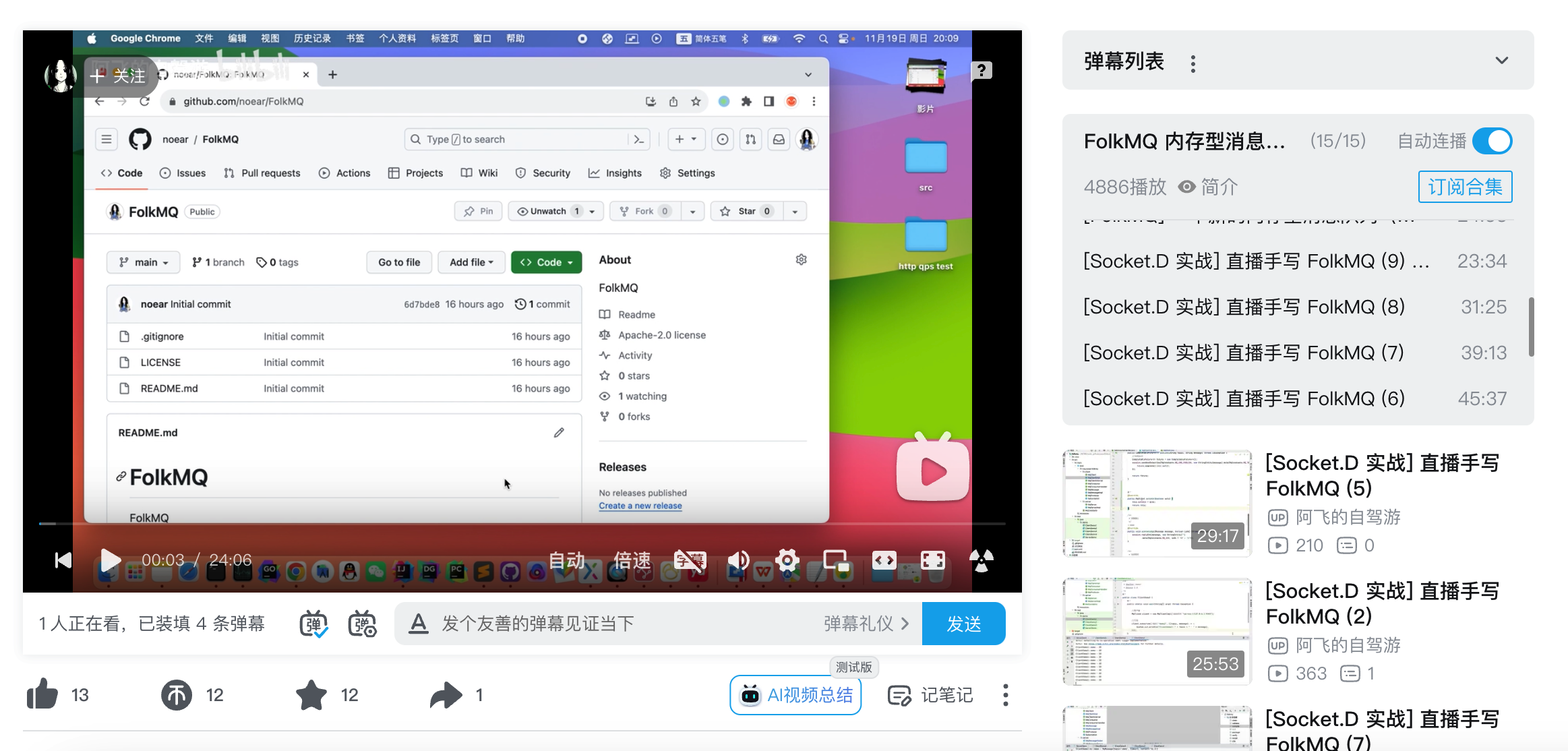Enter fullscreen video mode
The image size is (1568, 751).
pyautogui.click(x=933, y=560)
